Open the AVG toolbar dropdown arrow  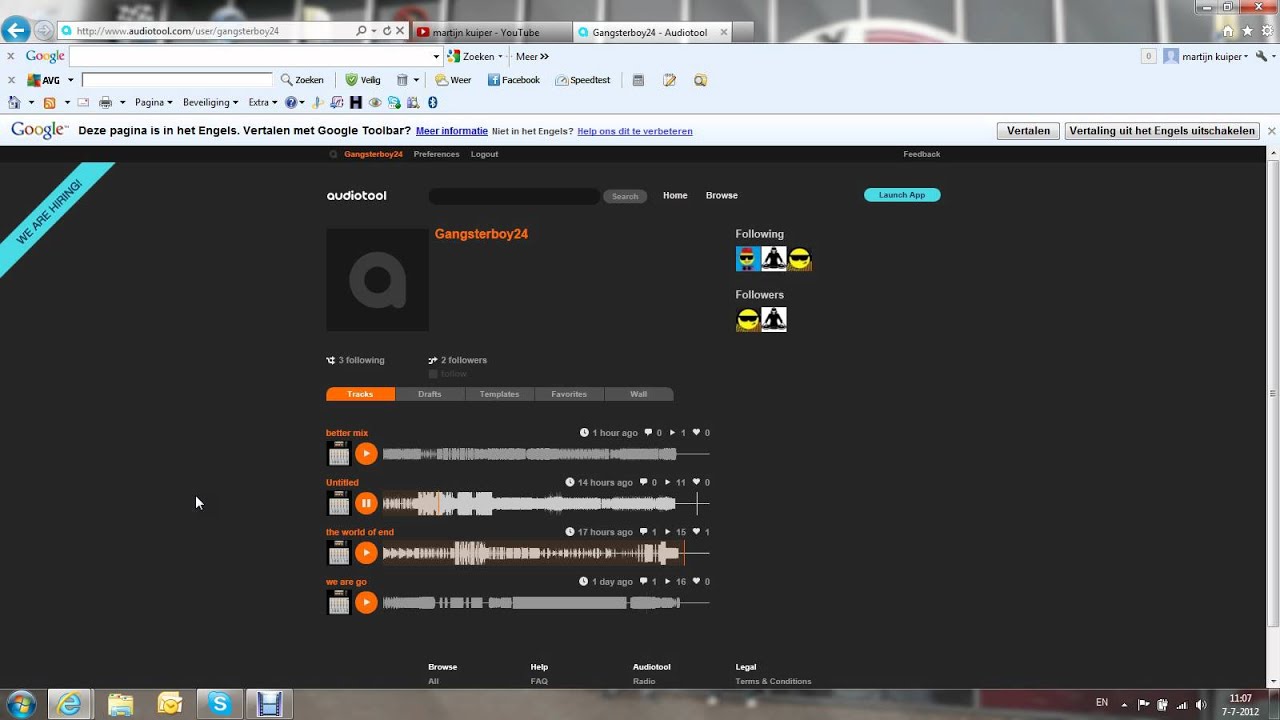[x=70, y=80]
